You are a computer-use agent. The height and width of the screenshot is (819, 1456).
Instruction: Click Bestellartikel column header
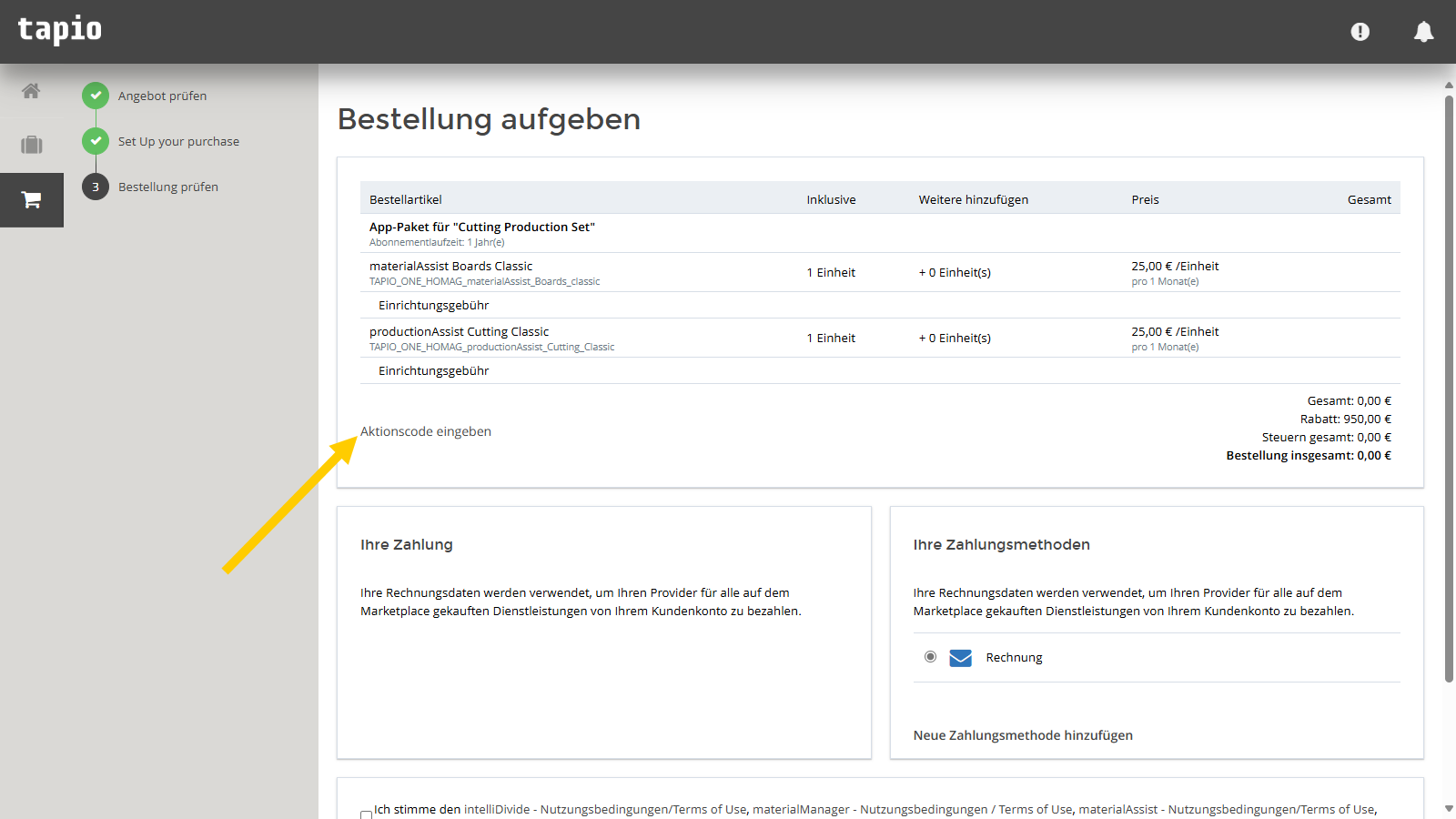point(406,199)
